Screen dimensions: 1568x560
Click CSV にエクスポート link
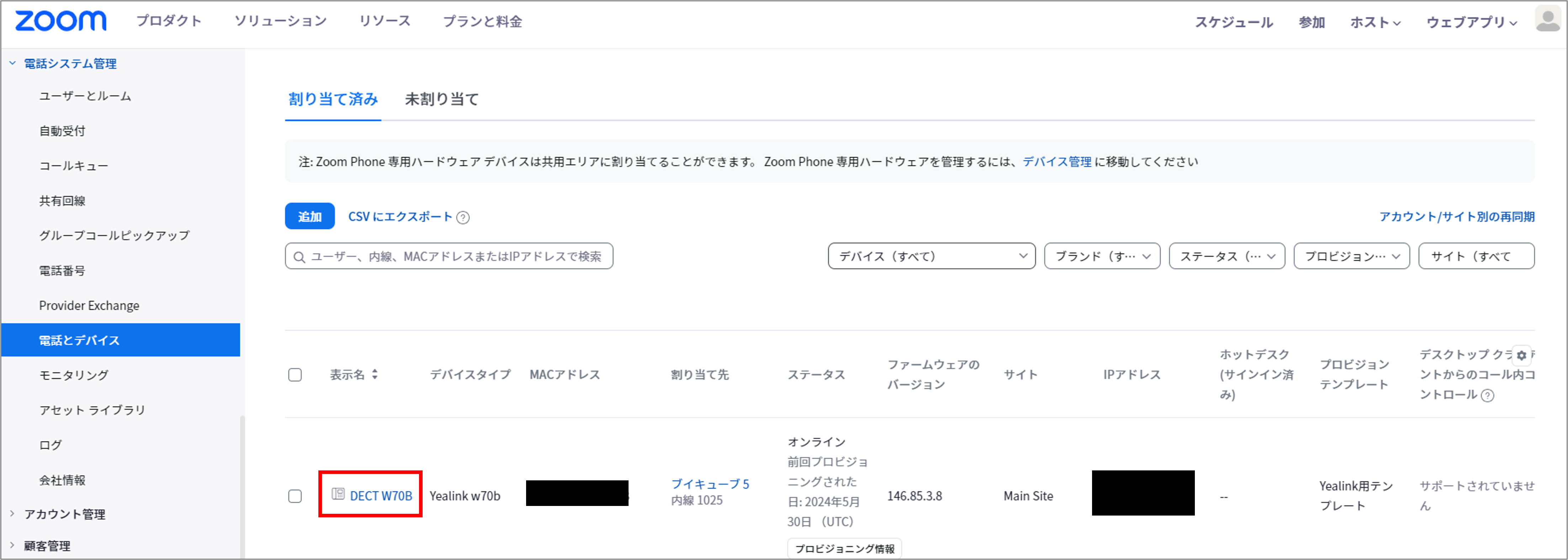[400, 217]
